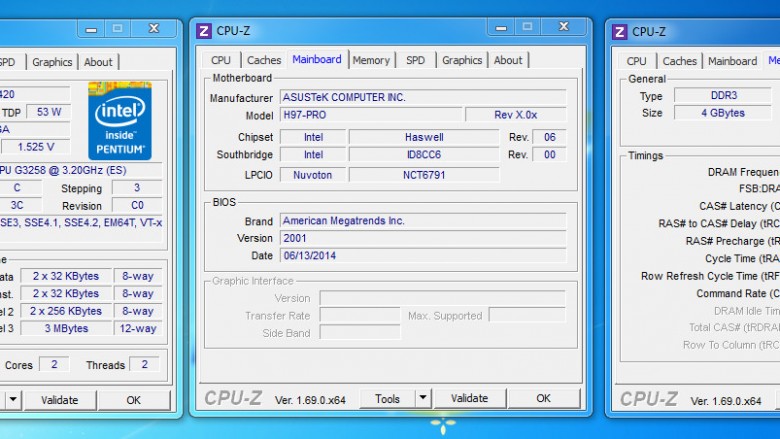
Task: Click the empty Graphic Interface Version field
Action: click(442, 298)
